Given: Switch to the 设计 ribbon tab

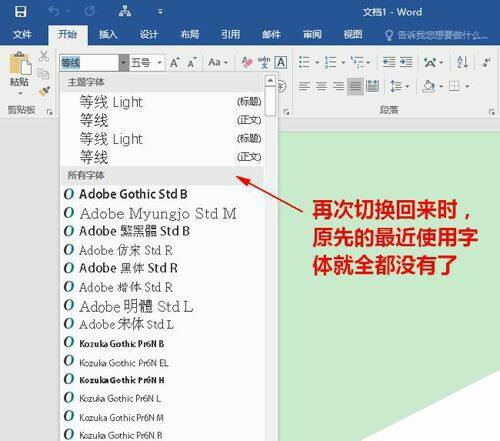Looking at the screenshot, I should click(149, 34).
